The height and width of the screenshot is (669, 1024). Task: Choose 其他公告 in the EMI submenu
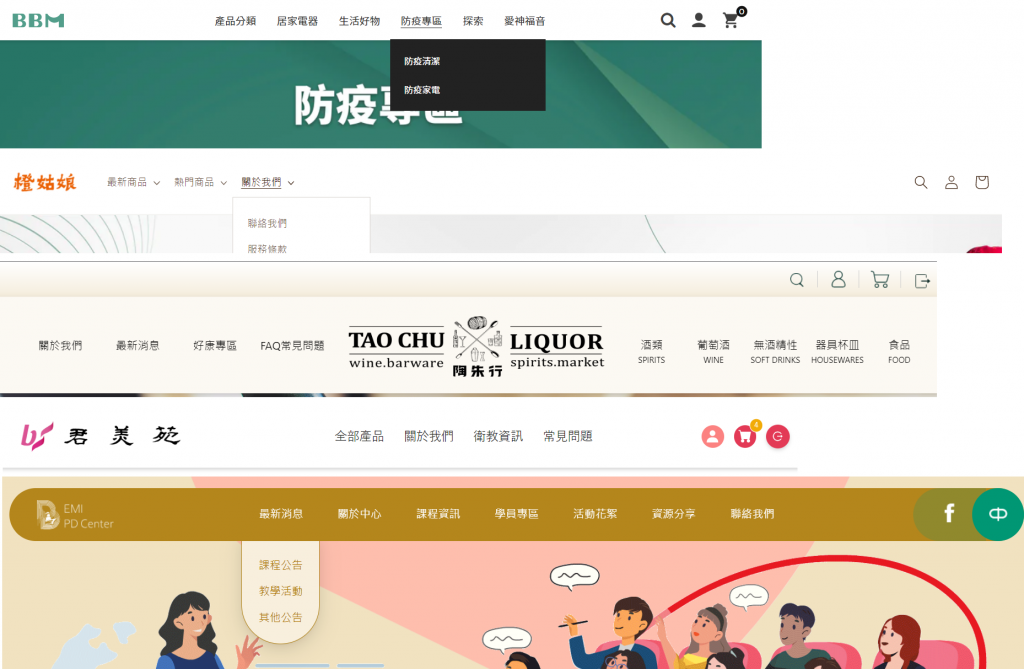(x=281, y=617)
